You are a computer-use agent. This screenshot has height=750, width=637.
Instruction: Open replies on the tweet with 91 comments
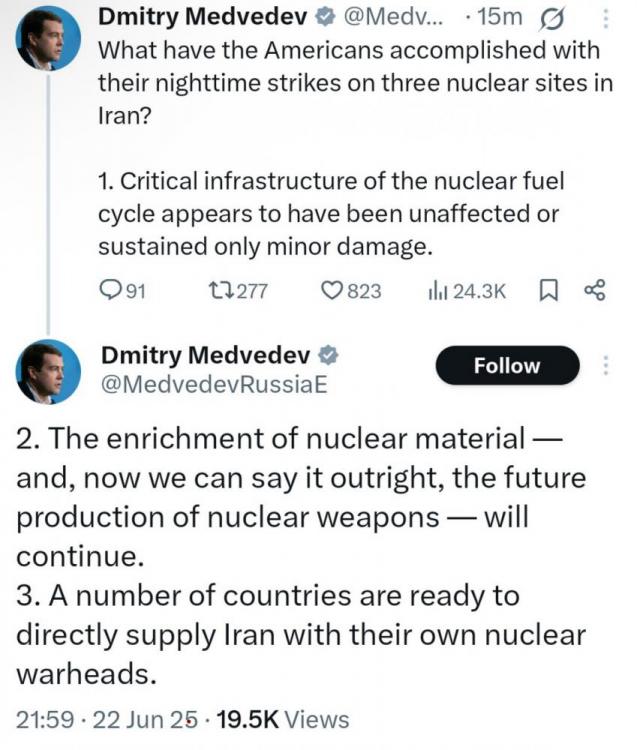[124, 290]
